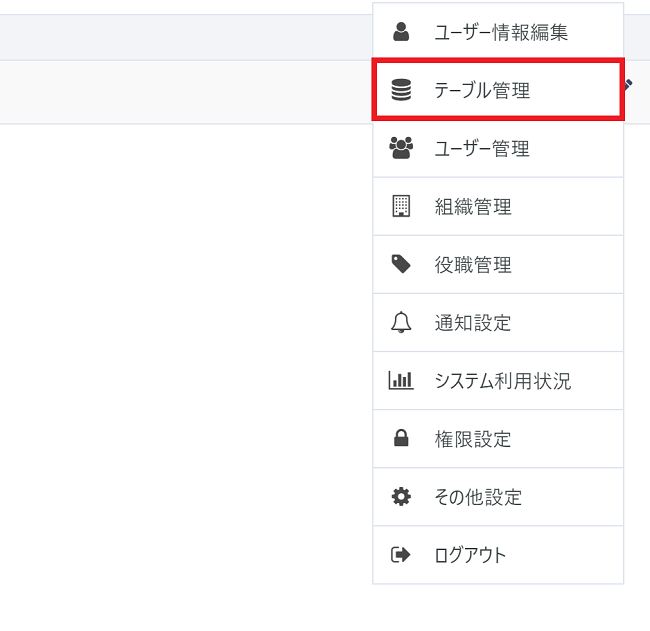Click the group users icon for ユーザー管理
This screenshot has width=650, height=631.
tap(401, 149)
